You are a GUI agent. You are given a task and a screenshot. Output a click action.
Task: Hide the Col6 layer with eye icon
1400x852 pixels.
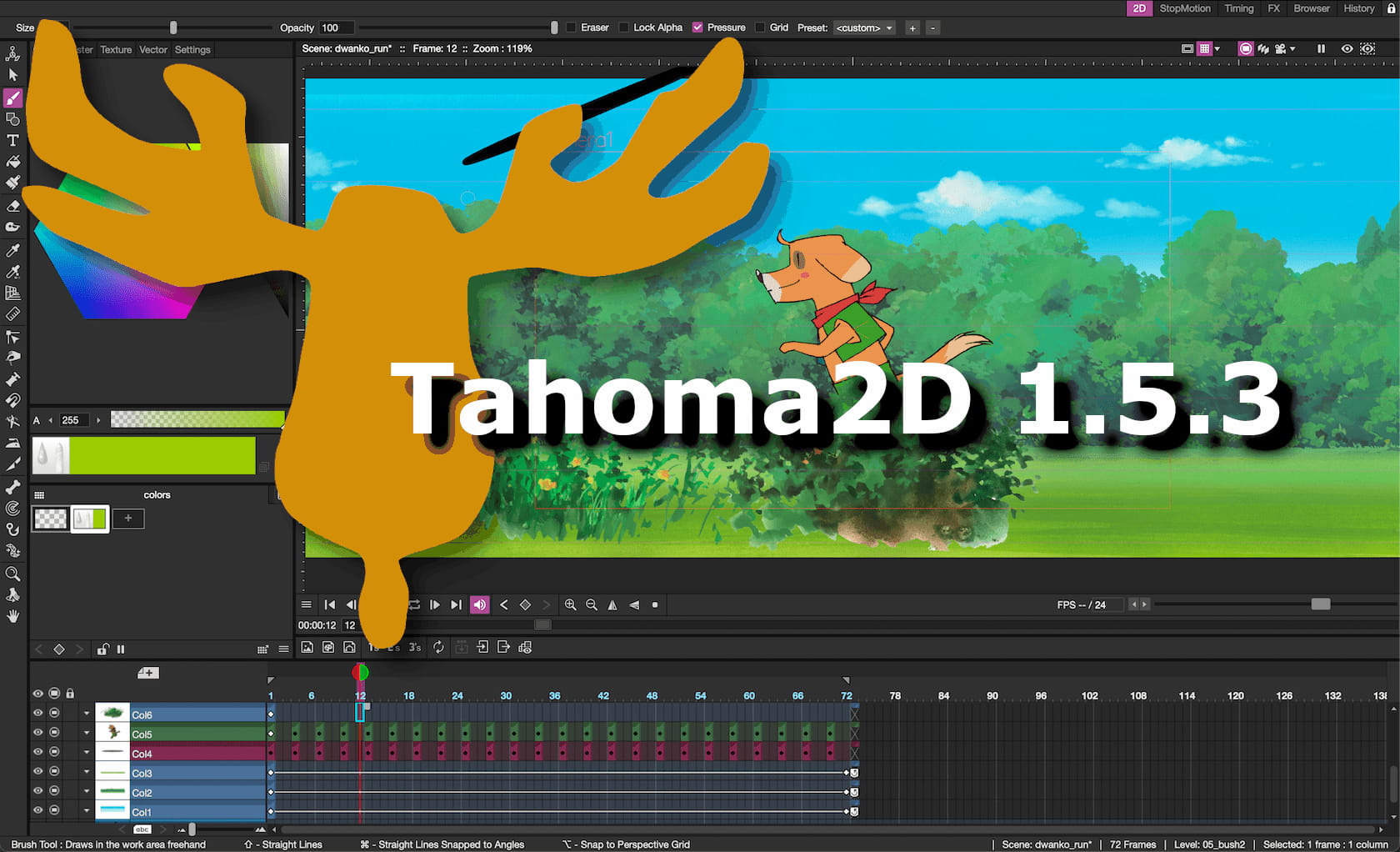pyautogui.click(x=37, y=714)
